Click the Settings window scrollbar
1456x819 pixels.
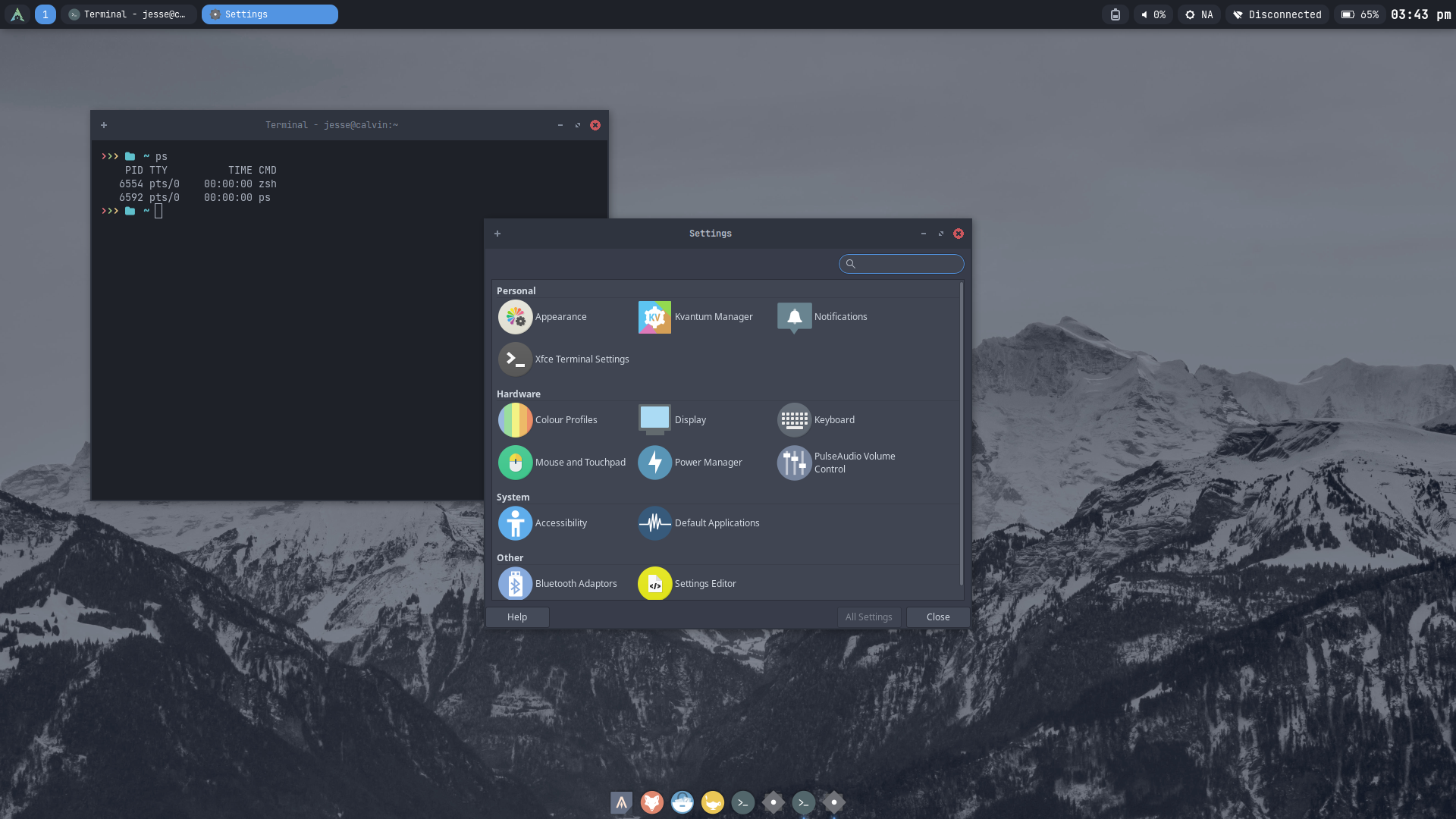[962, 434]
